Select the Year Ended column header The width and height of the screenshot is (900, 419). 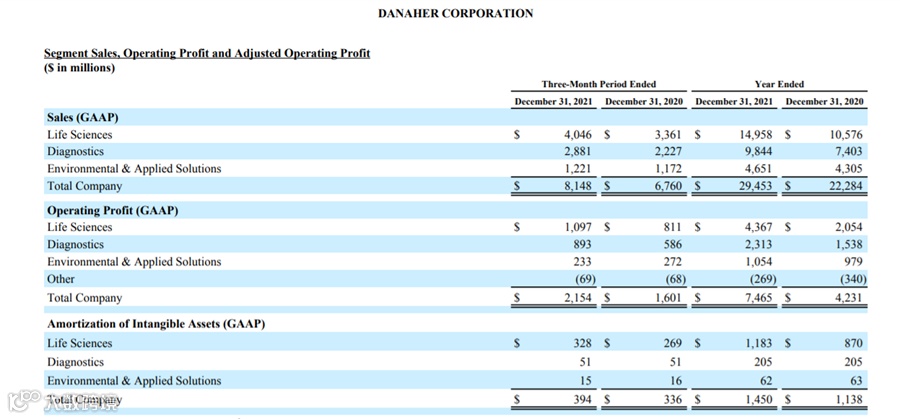tap(779, 84)
